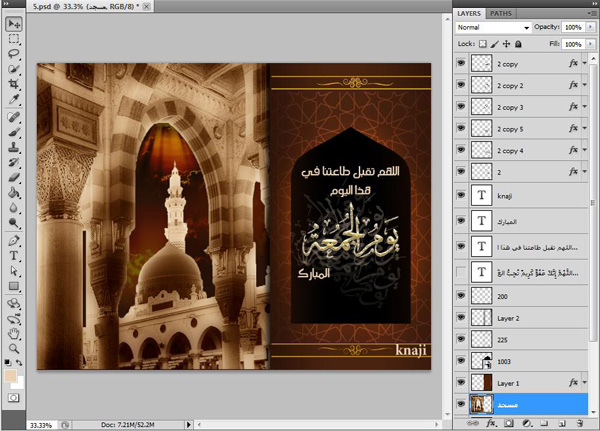Select the Lasso tool
The height and width of the screenshot is (431, 600).
14,55
